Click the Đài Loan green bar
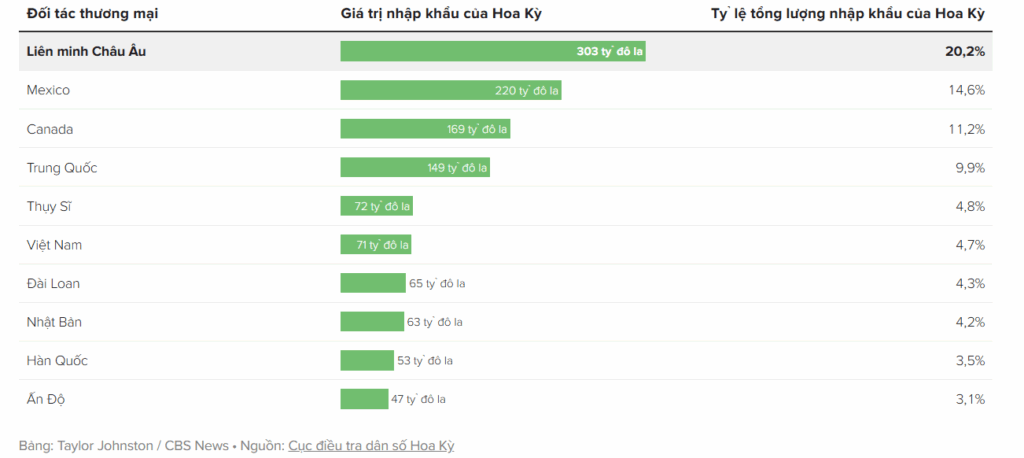Viewport: 1024px width, 458px height. [x=372, y=283]
